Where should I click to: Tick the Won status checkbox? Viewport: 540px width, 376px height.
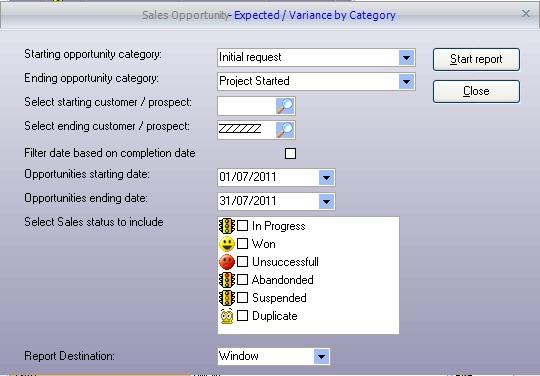click(242, 244)
